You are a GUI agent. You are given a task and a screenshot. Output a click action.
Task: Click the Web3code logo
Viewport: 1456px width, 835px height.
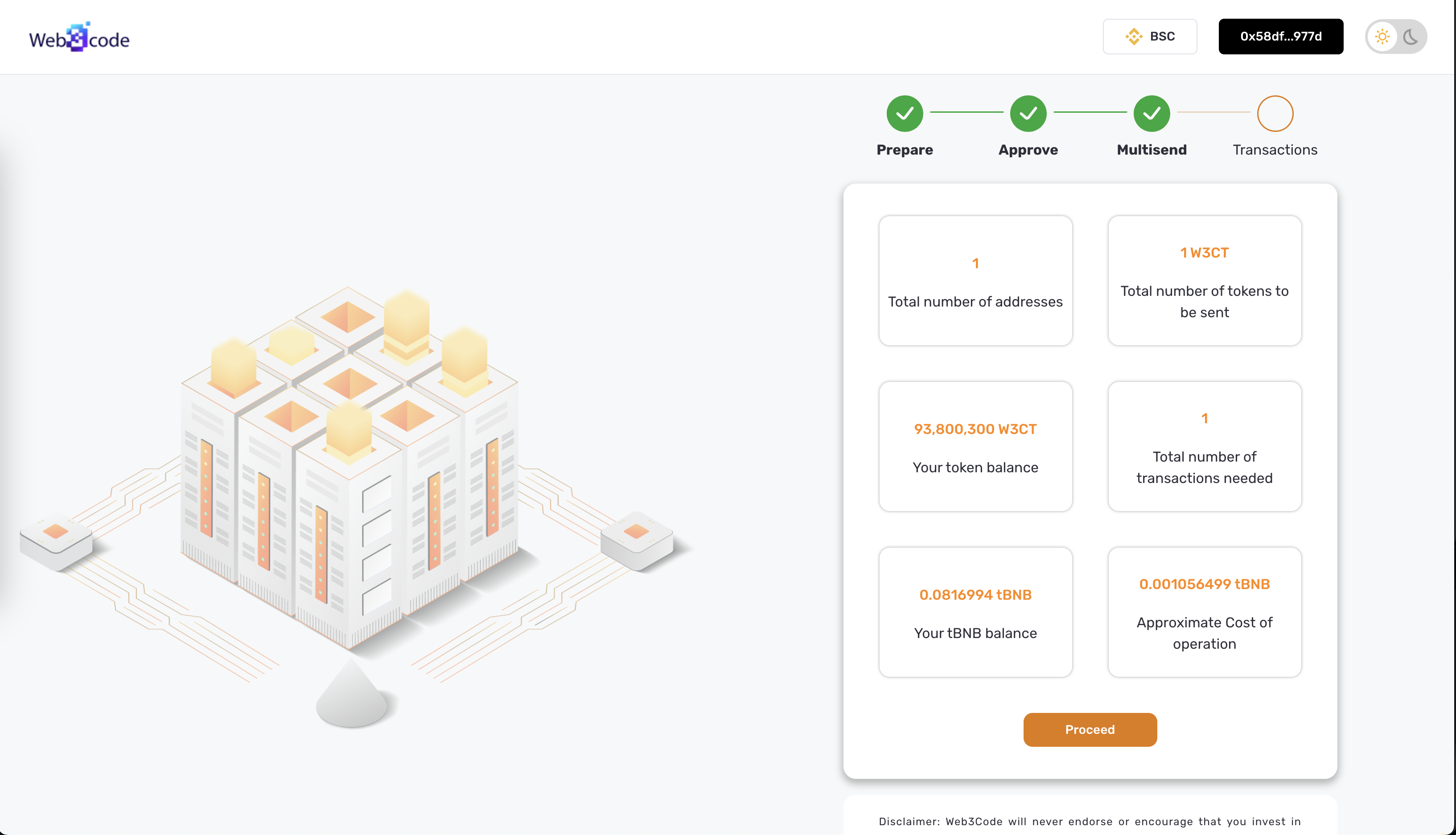click(x=79, y=37)
